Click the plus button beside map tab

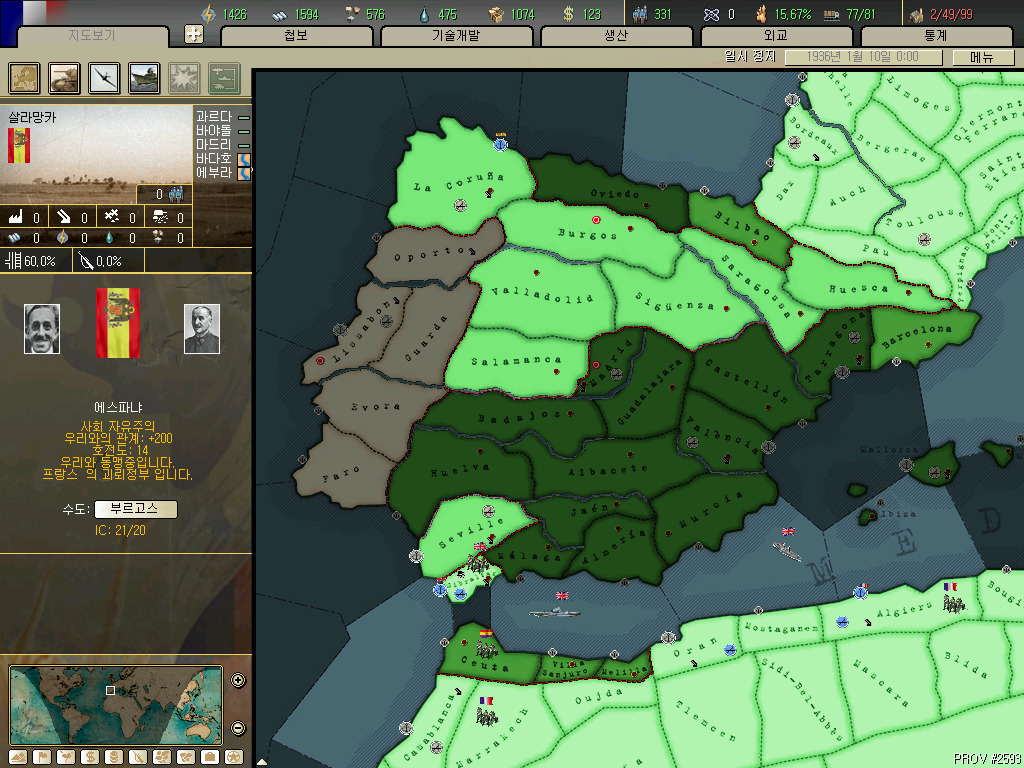(x=194, y=34)
